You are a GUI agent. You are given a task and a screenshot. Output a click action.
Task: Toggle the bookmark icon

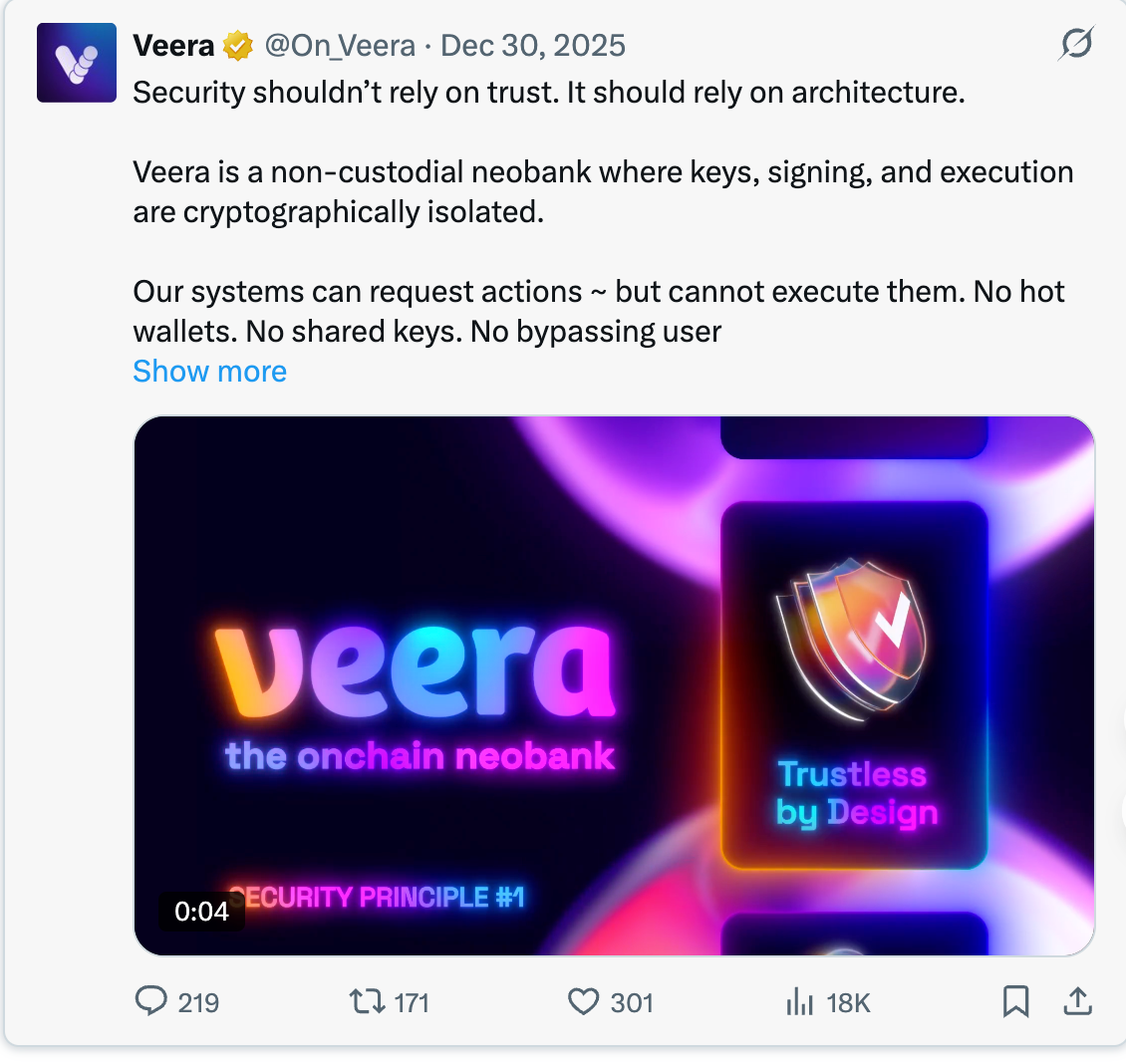click(x=1015, y=1001)
